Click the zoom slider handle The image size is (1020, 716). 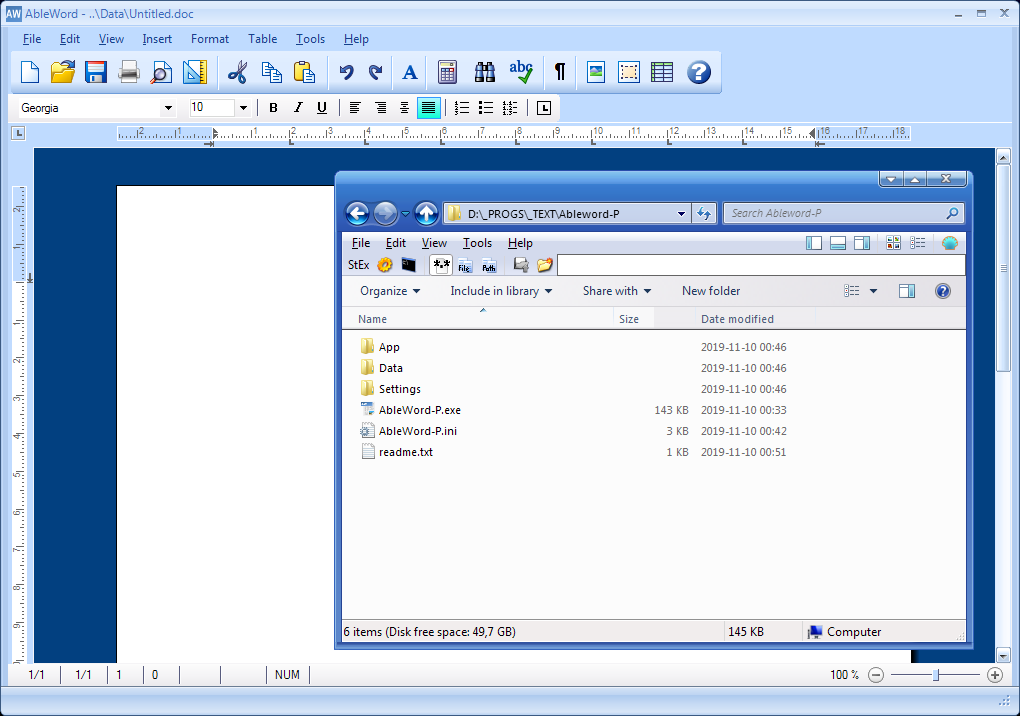pyautogui.click(x=936, y=675)
